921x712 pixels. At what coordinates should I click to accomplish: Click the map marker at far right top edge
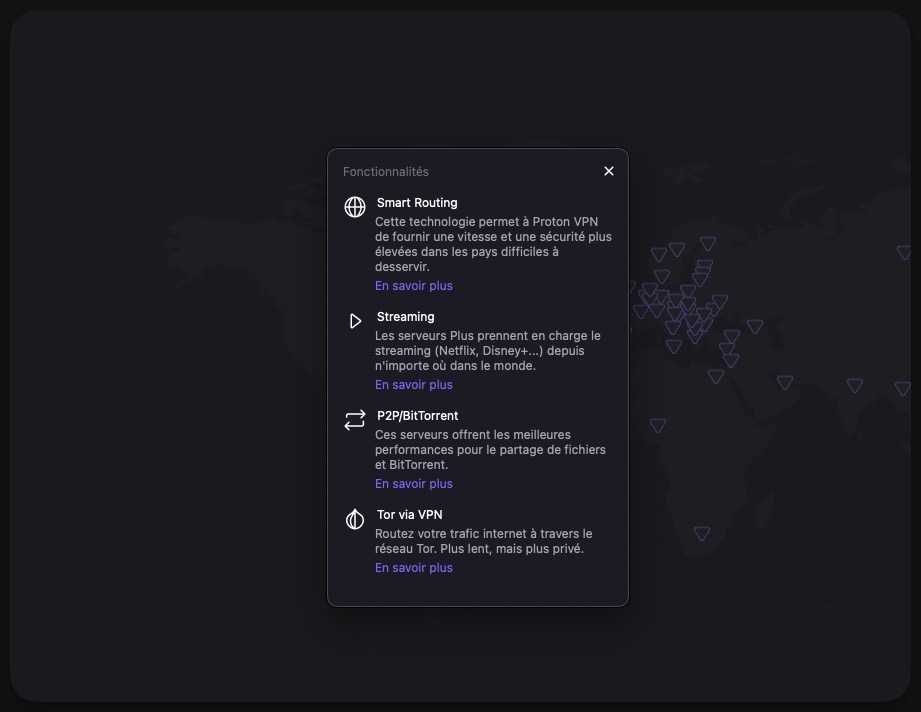(905, 252)
